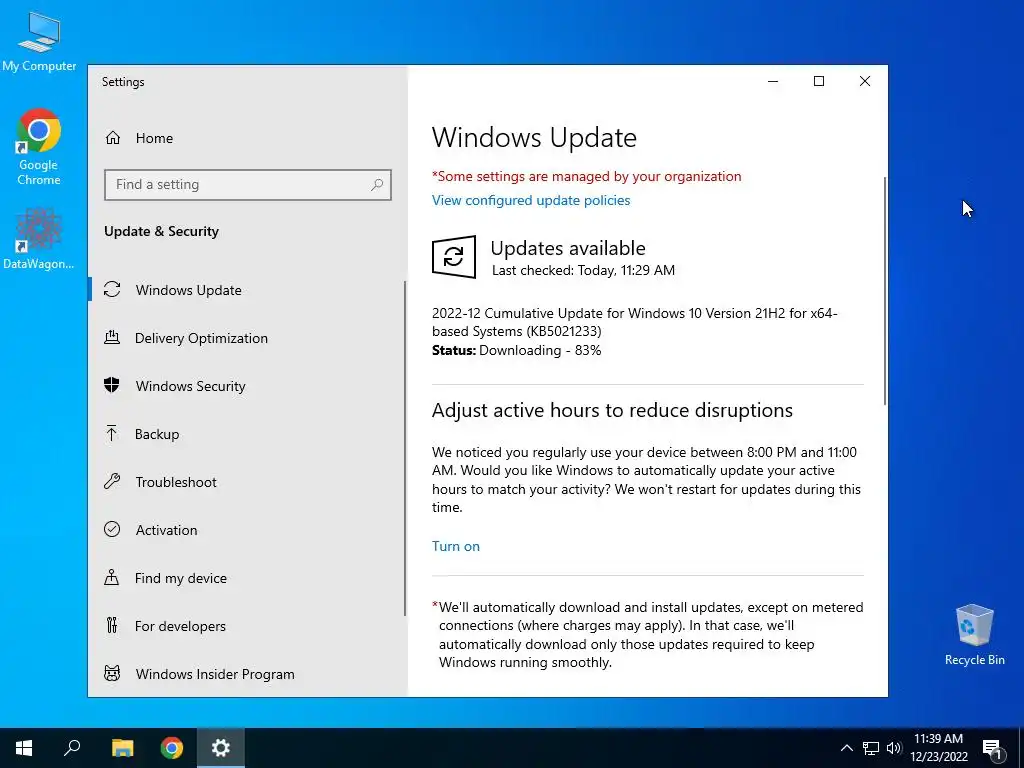This screenshot has width=1024, height=768.
Task: Minimize the Settings window
Action: point(773,81)
